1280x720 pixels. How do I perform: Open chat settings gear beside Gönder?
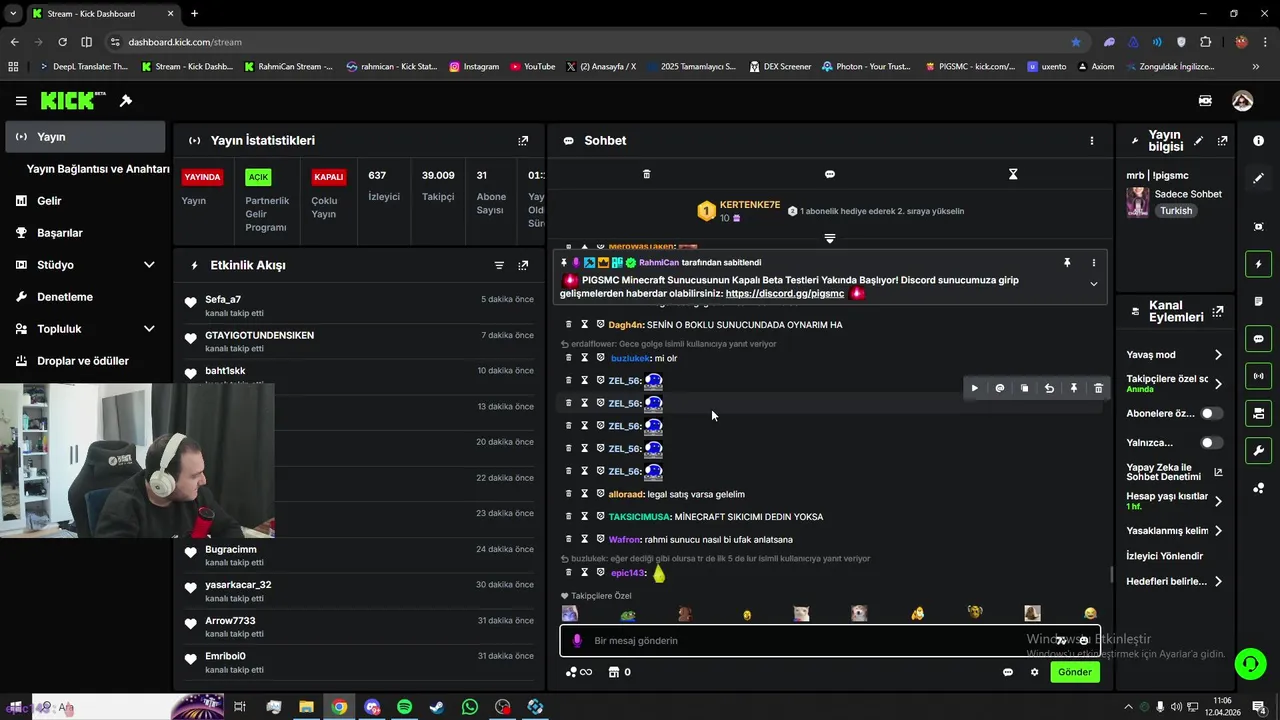(1034, 672)
